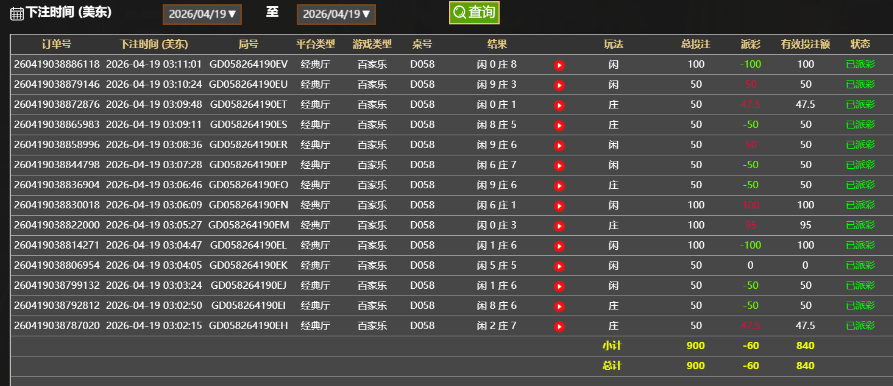Play replay for round GD058264190EK

[x=559, y=266]
